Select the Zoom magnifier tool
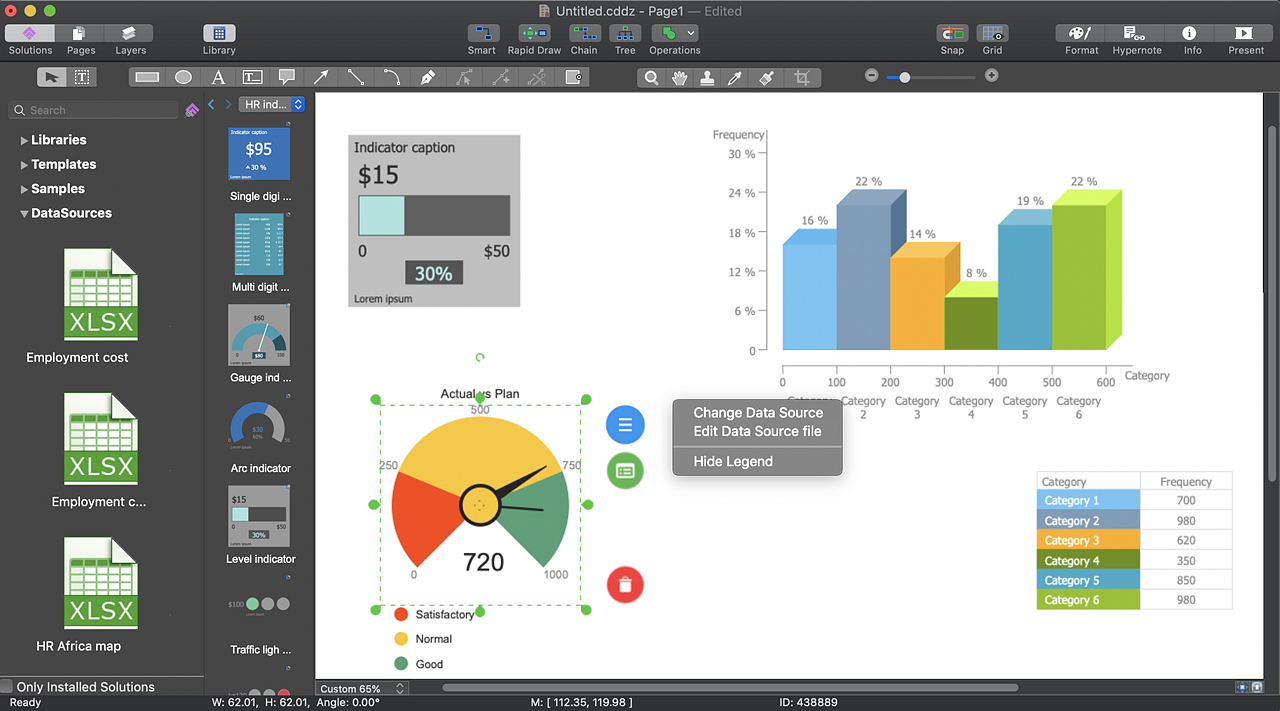 click(651, 77)
